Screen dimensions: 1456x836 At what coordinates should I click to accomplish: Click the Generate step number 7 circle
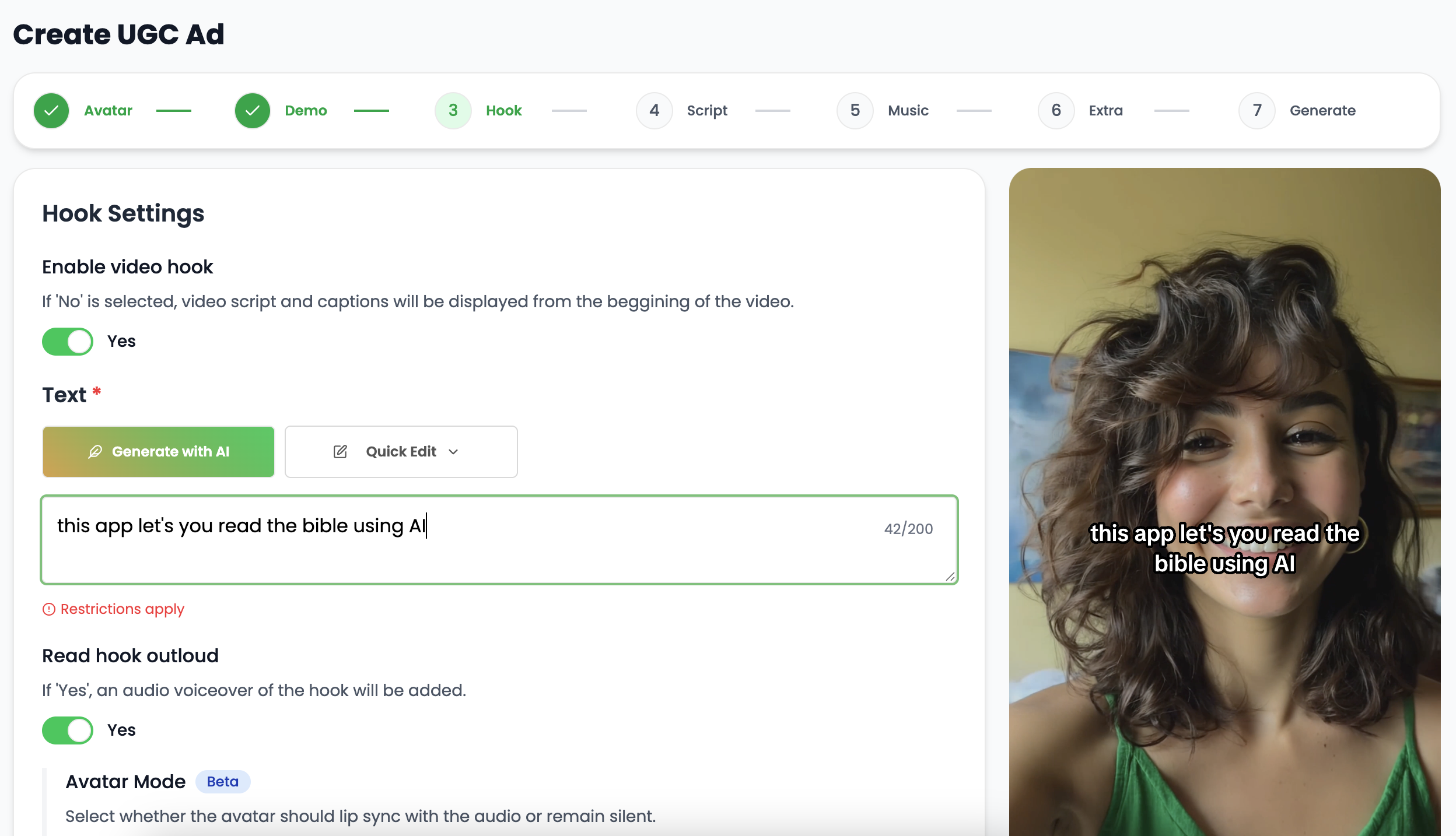1256,111
